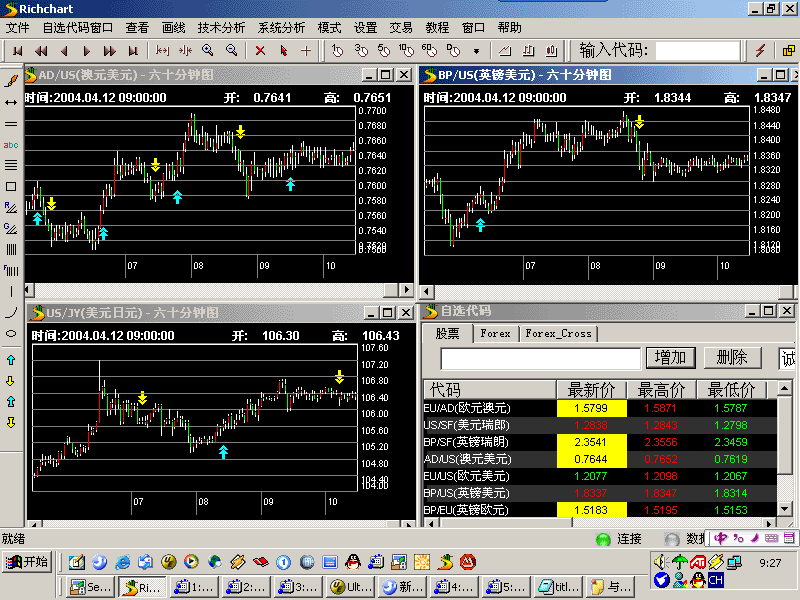Image resolution: width=800 pixels, height=600 pixels.
Task: Select the line chart style icon
Action: click(505, 51)
